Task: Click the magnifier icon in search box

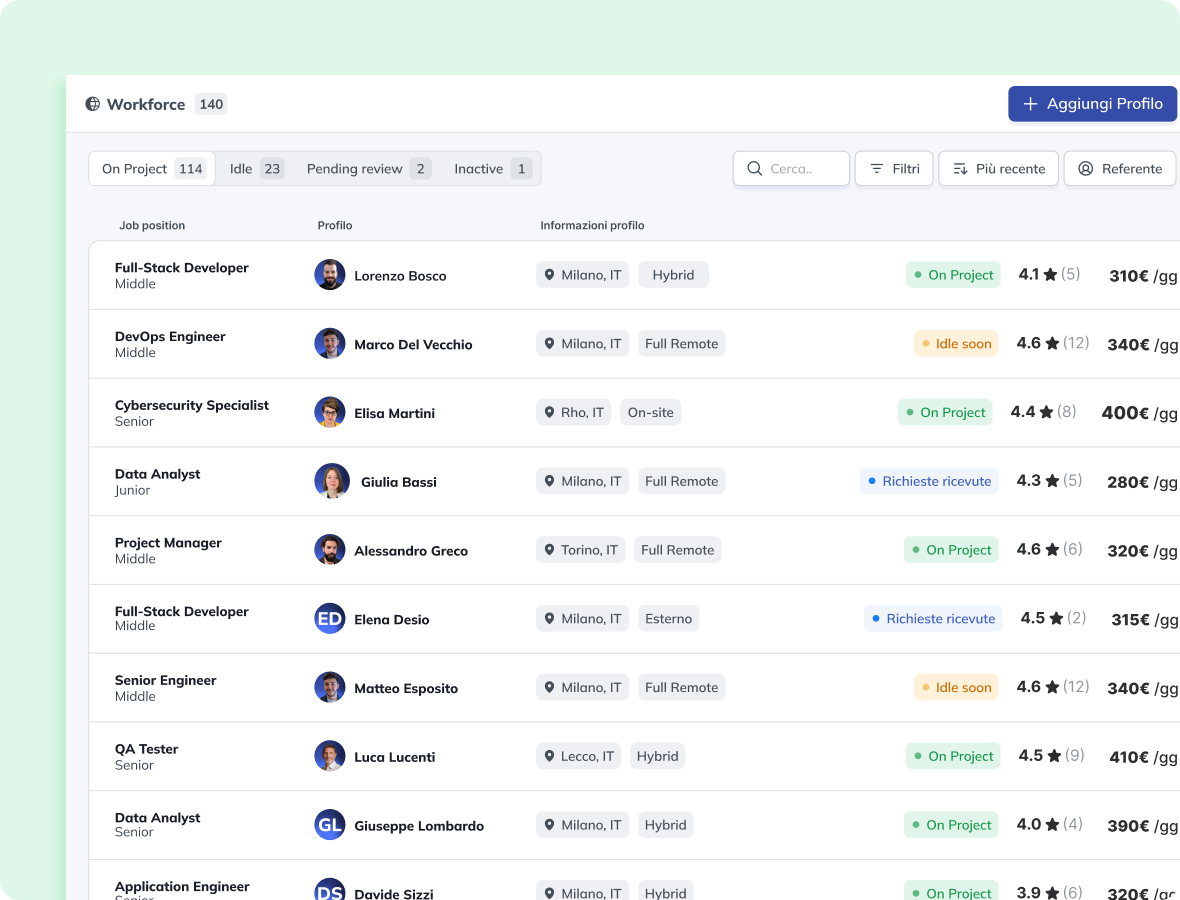Action: (754, 169)
